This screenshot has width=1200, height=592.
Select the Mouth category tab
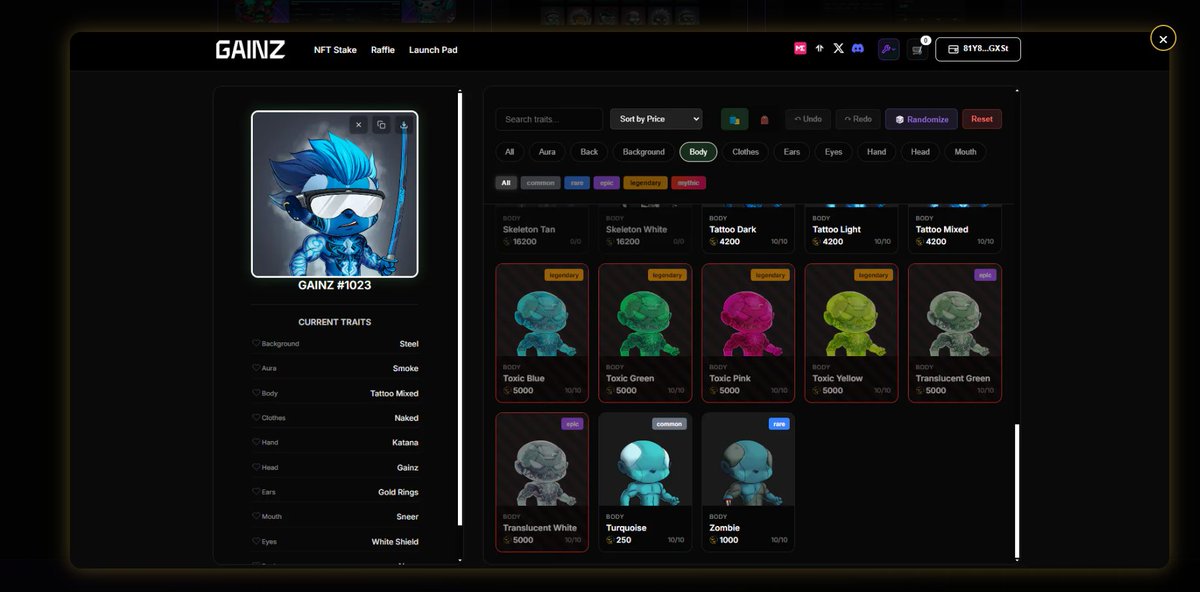click(965, 152)
